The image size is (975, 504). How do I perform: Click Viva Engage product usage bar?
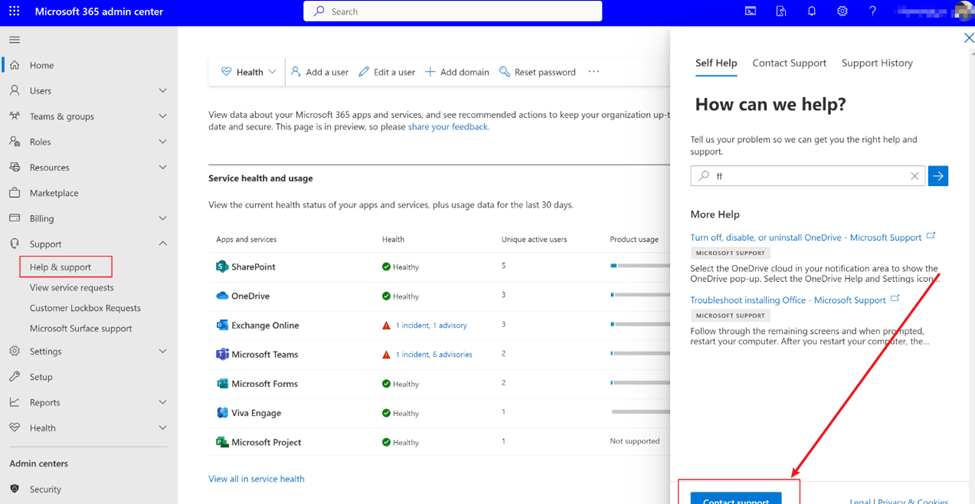tap(641, 411)
